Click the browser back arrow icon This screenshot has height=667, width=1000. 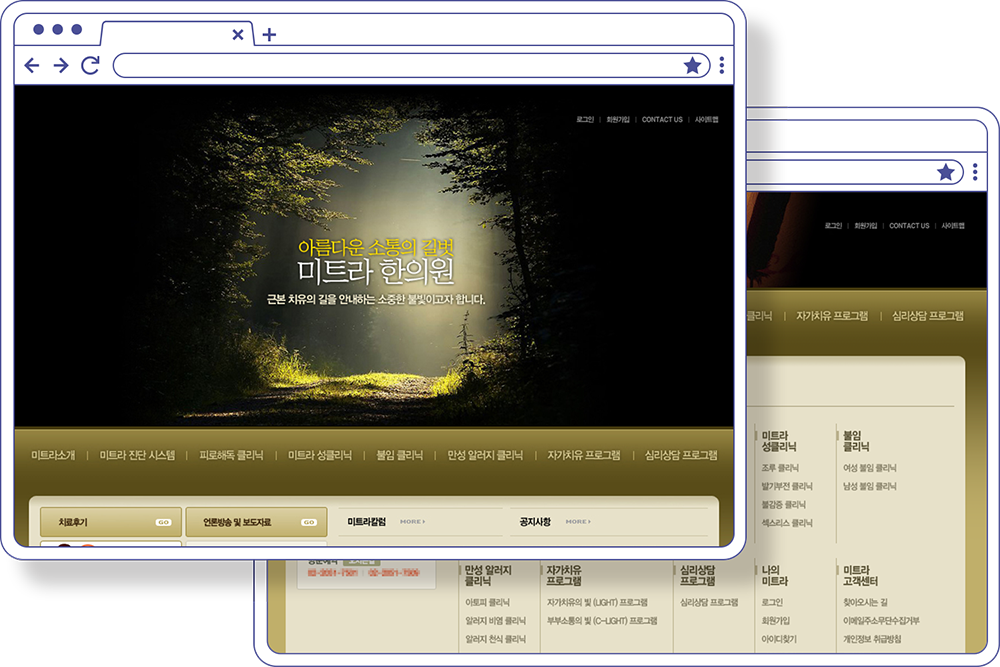pos(32,65)
